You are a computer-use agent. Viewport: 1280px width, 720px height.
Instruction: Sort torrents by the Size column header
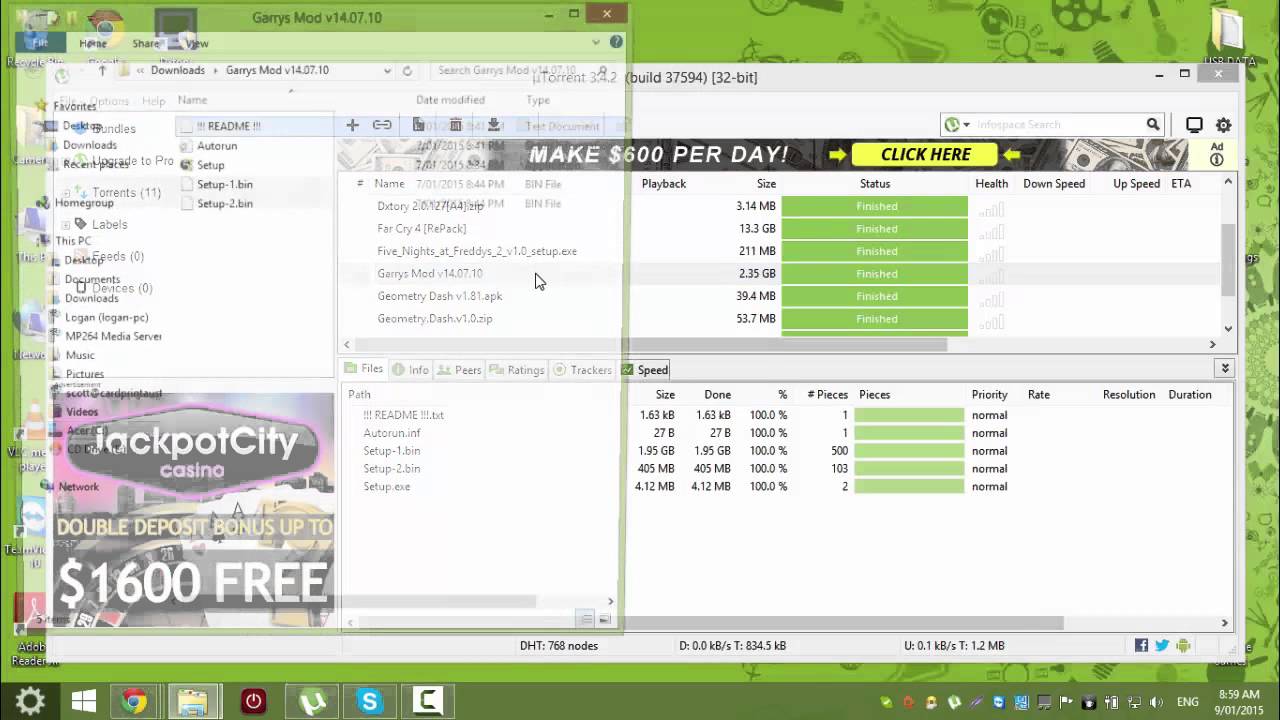tap(766, 184)
